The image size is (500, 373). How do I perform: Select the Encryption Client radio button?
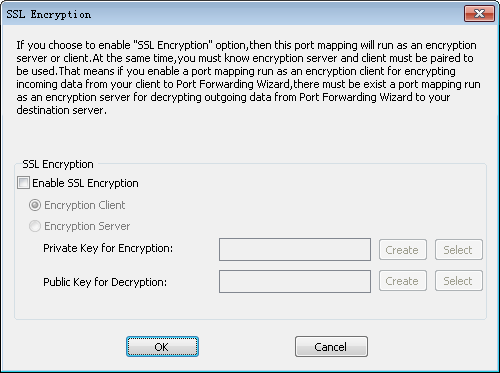tap(35, 205)
